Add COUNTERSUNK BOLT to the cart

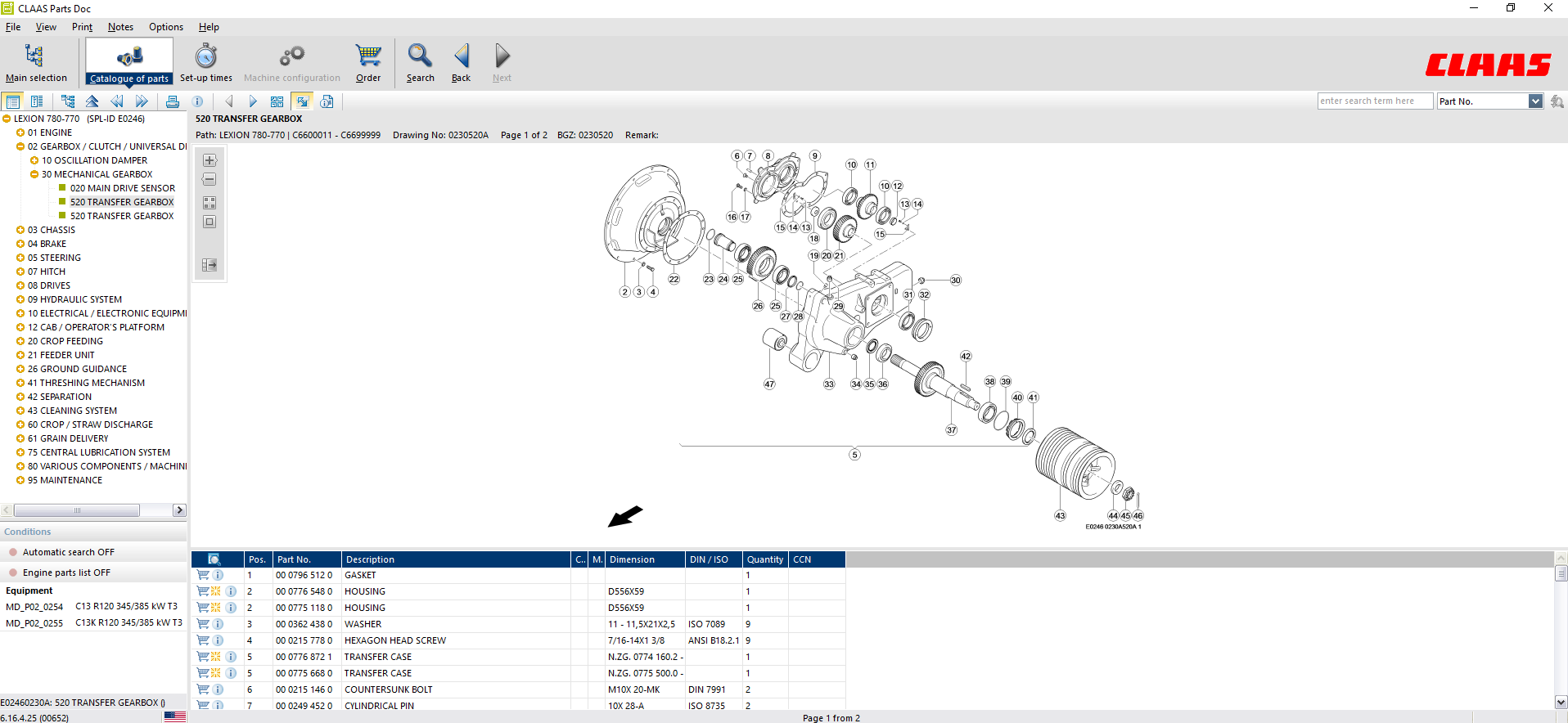tap(203, 689)
